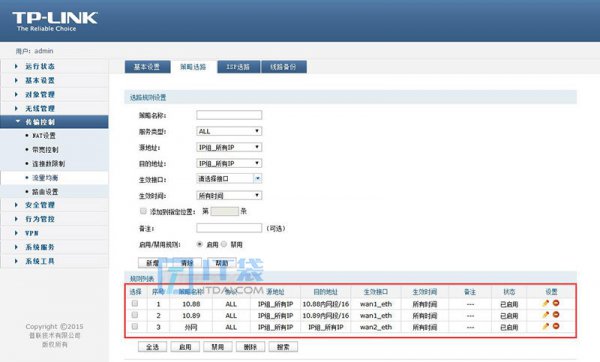Click the 10.89内网段/16 destination cell
600x362 pixels.
(326, 315)
